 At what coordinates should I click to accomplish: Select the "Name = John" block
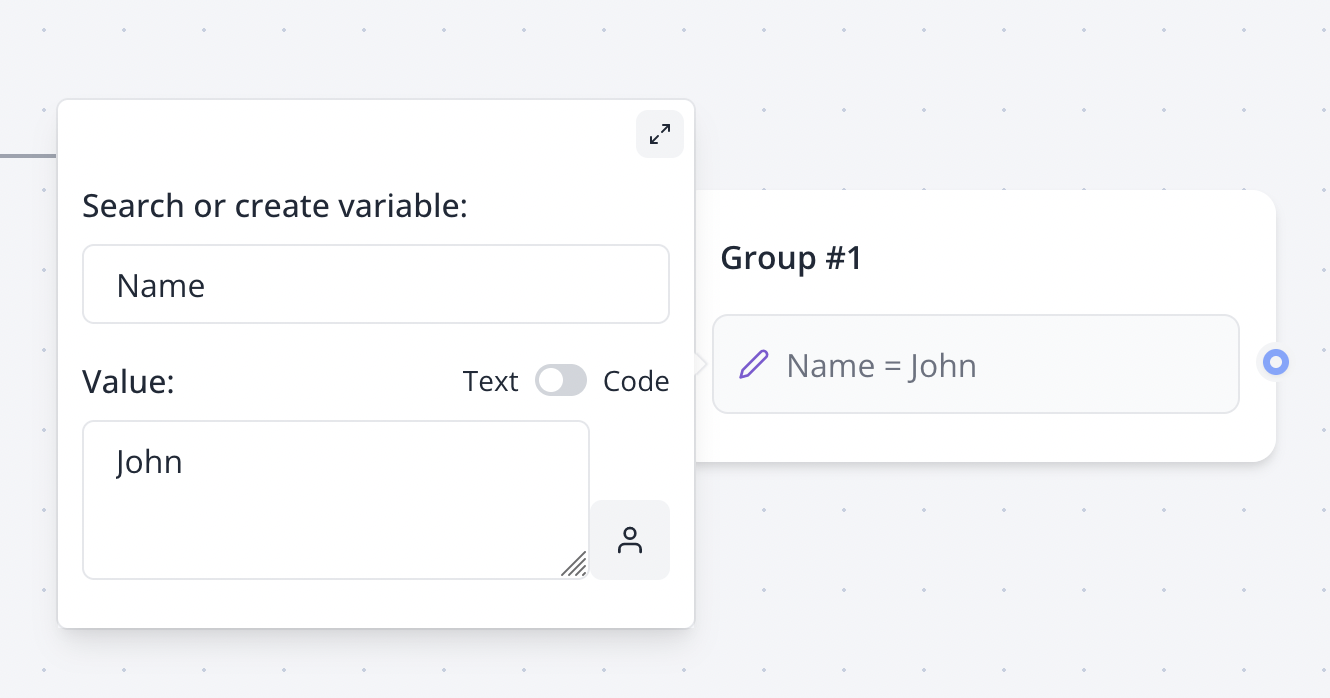coord(975,365)
